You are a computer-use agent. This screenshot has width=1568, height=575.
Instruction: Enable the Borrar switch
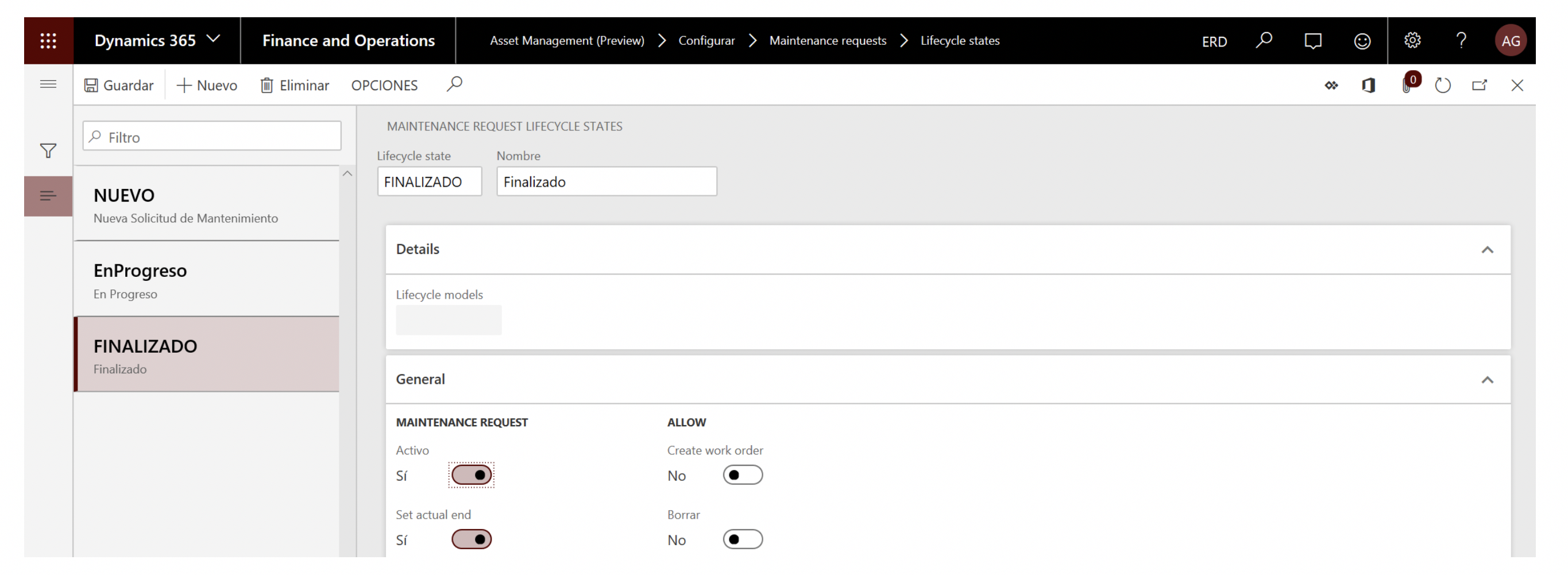coord(743,540)
